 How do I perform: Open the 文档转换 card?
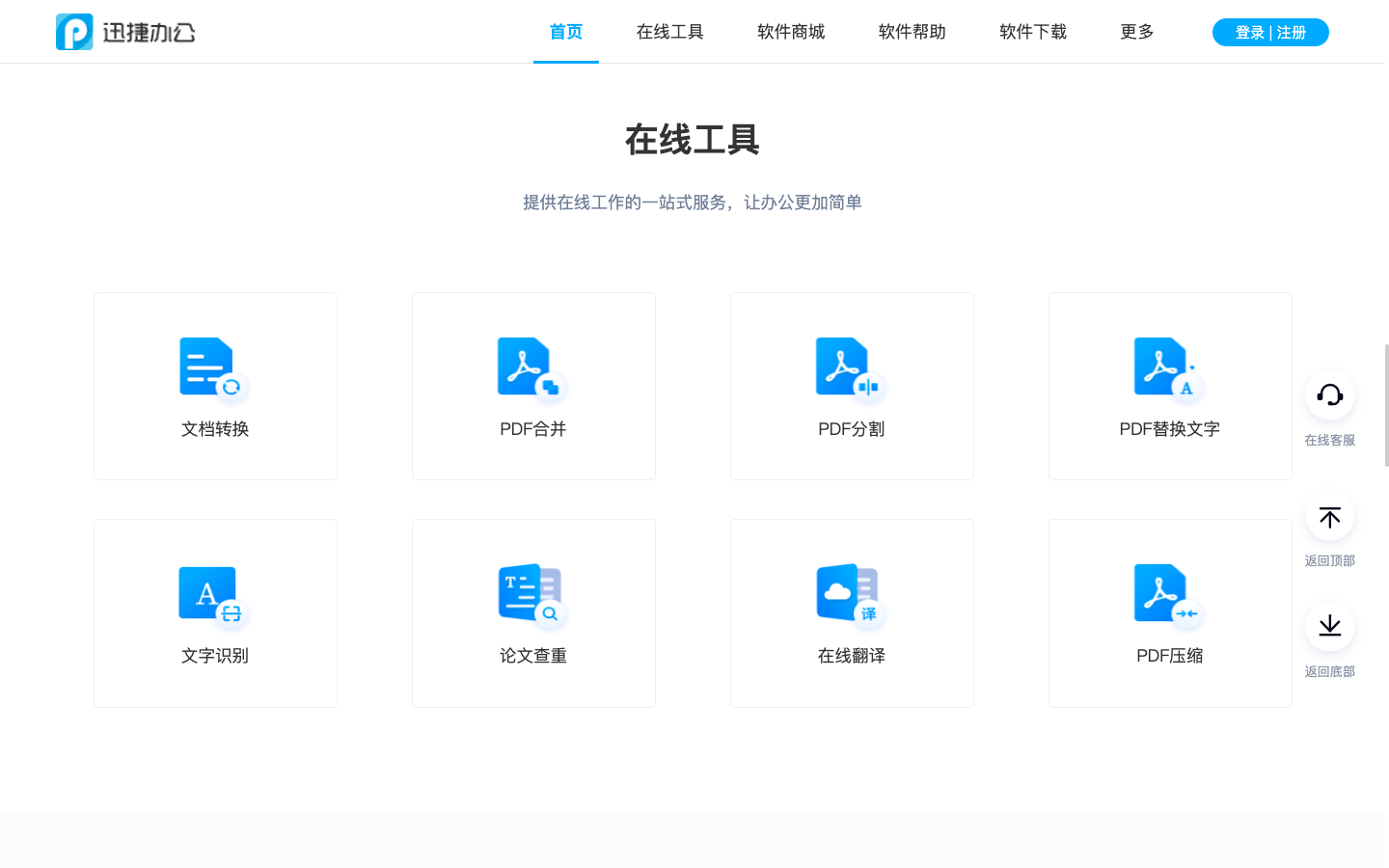214,386
